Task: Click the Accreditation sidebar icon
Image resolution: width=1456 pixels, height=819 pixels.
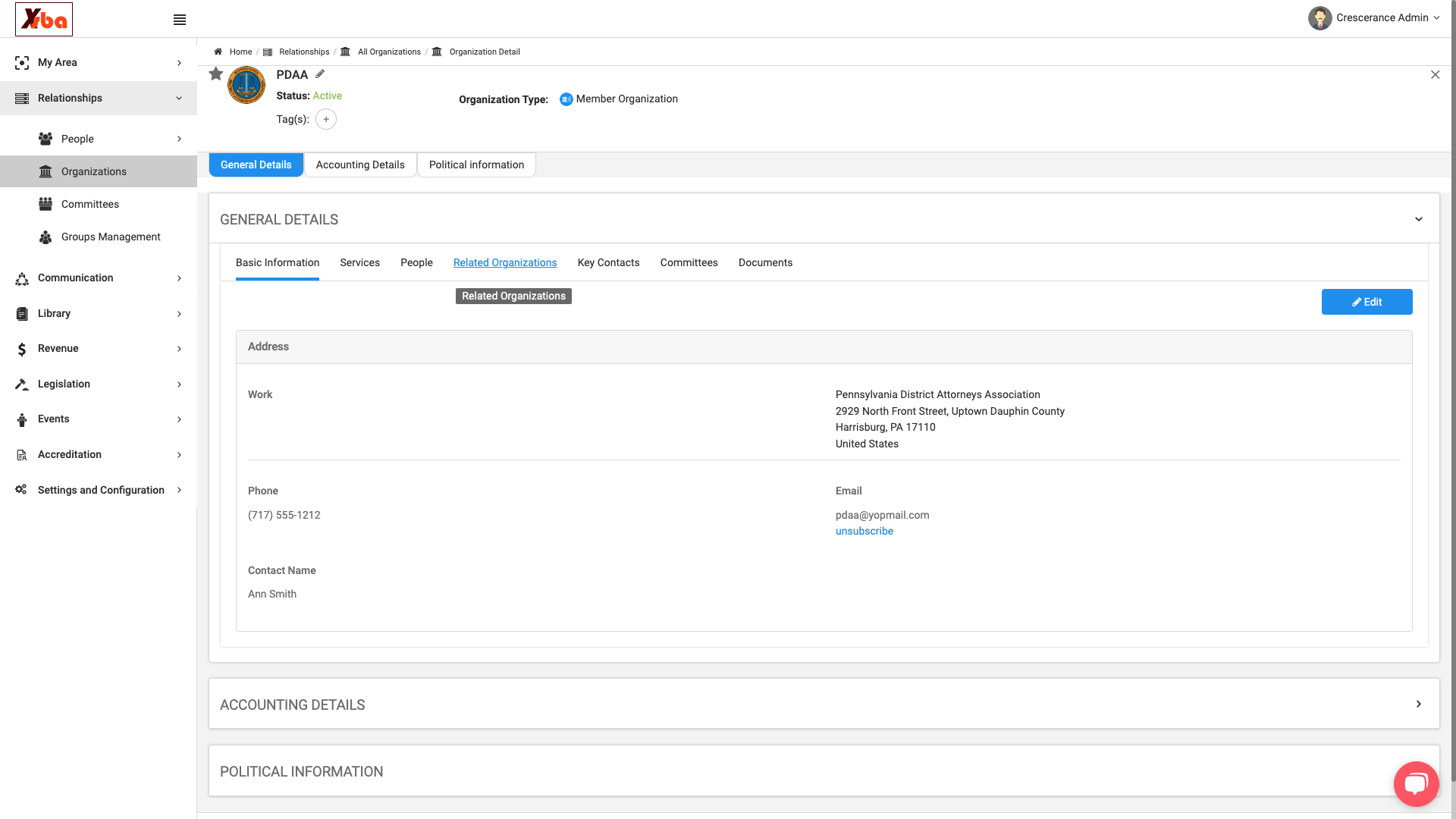Action: pos(22,455)
